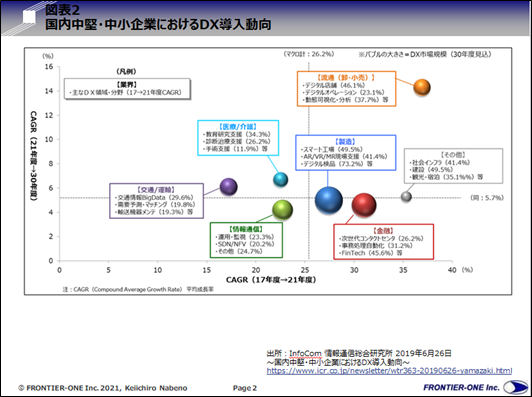The height and width of the screenshot is (397, 532).
Task: Open the icr.co.jp newsletter hyperlink
Action: point(389,371)
